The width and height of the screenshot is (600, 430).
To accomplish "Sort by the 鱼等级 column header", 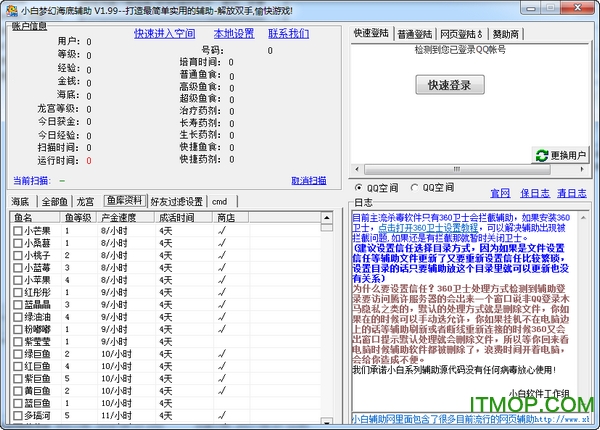I will tap(80, 217).
